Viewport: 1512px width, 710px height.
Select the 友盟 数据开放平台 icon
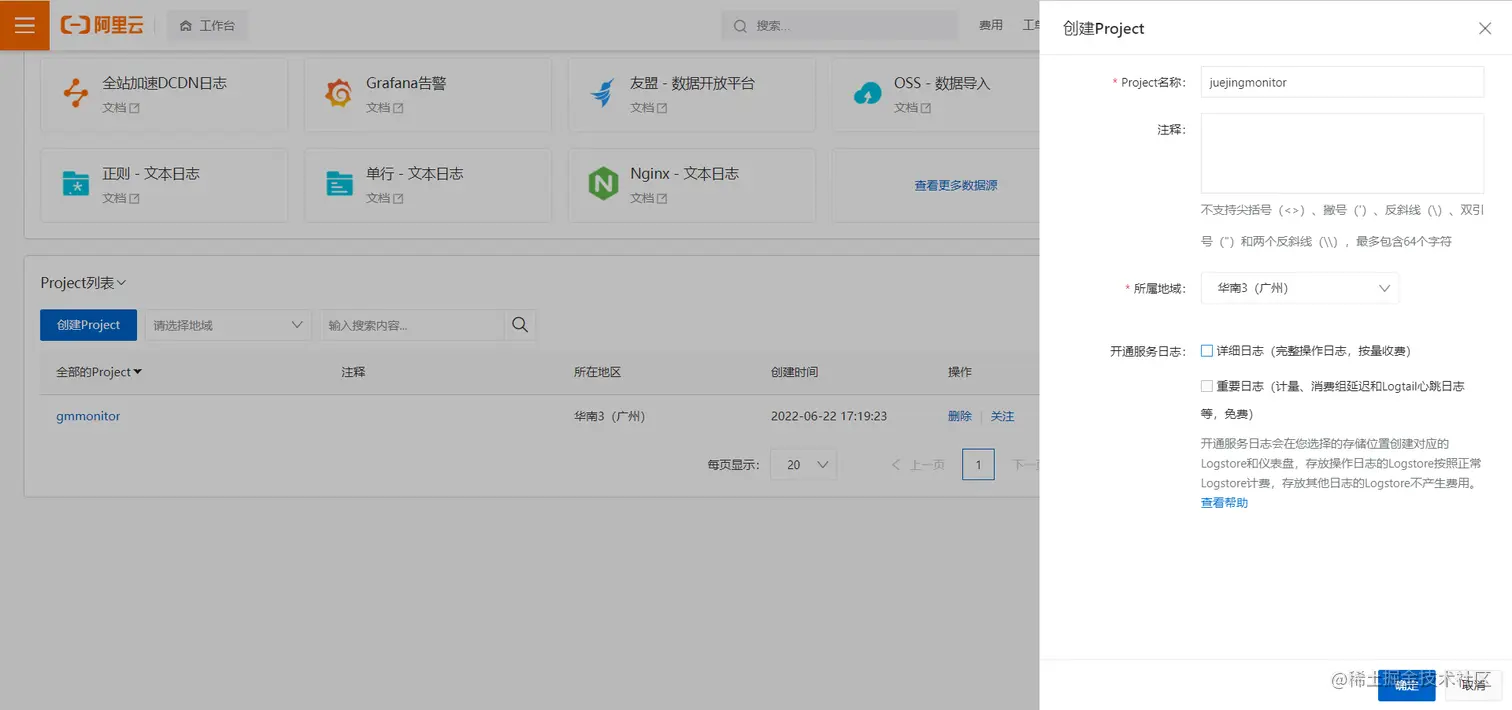tap(603, 93)
